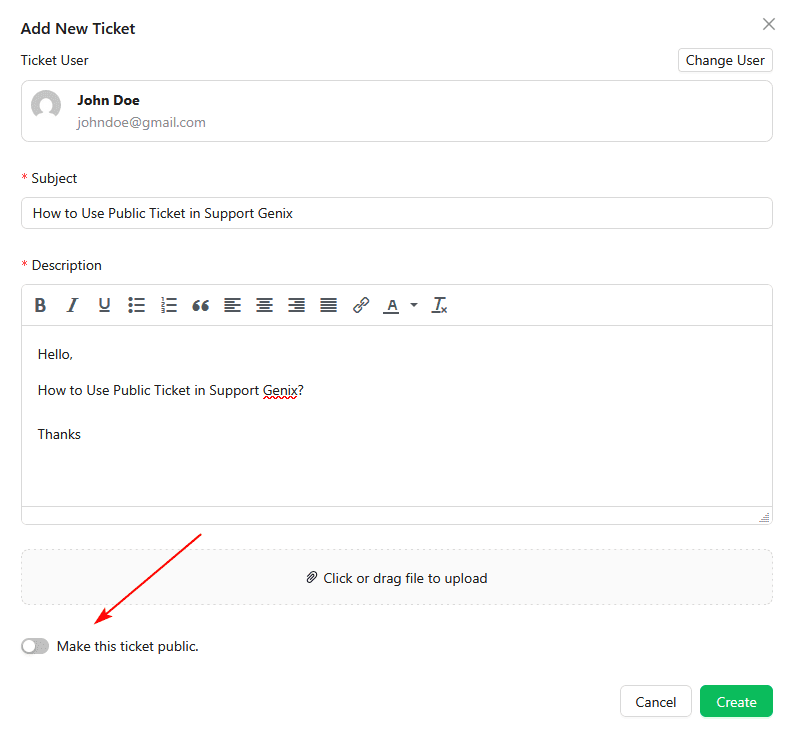792x734 pixels.
Task: Center align the description text
Action: pos(264,306)
